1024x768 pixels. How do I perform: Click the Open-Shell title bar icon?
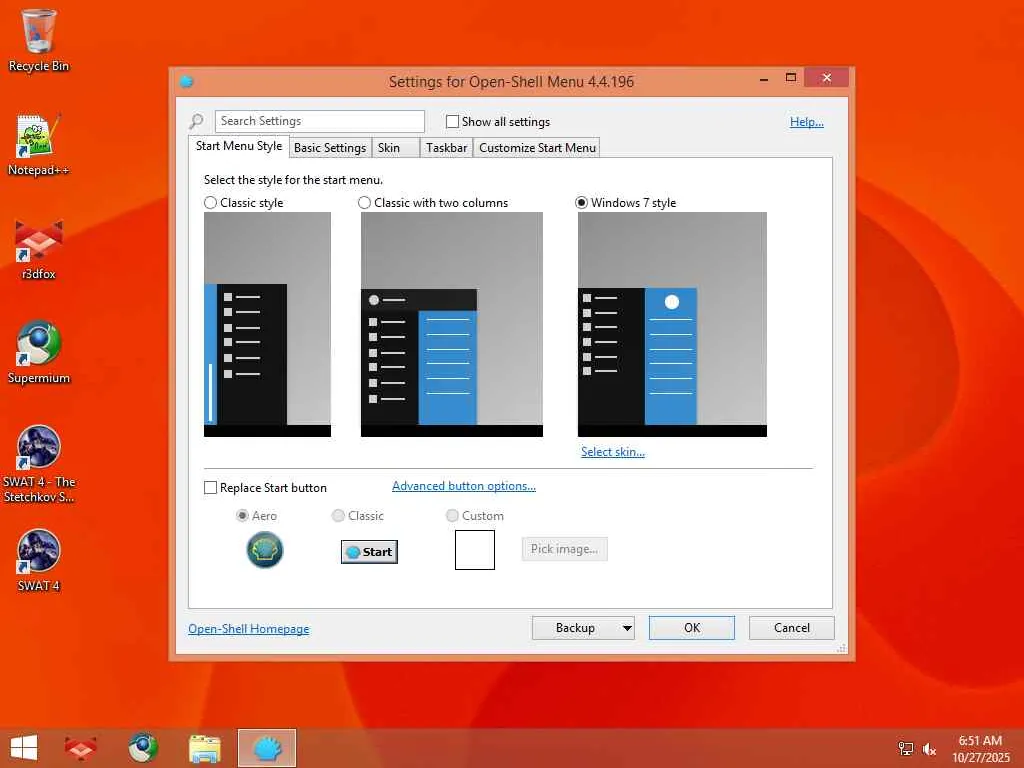[x=187, y=82]
